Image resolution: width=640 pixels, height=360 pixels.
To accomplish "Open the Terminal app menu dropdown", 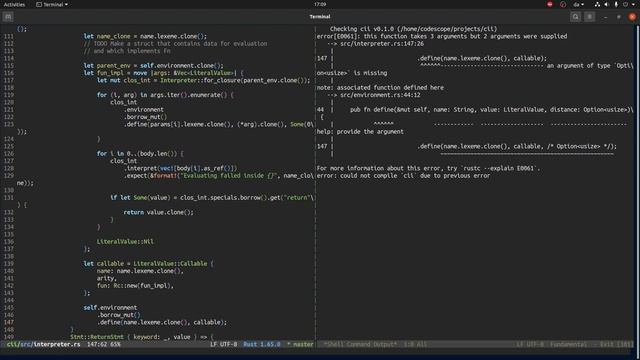I will click(x=52, y=4).
